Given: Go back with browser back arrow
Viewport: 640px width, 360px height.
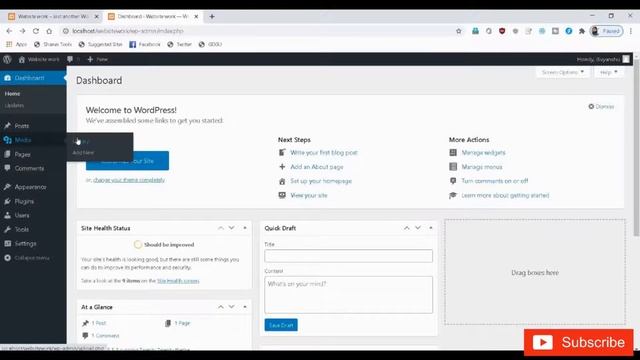Looking at the screenshot, I should 9,31.
